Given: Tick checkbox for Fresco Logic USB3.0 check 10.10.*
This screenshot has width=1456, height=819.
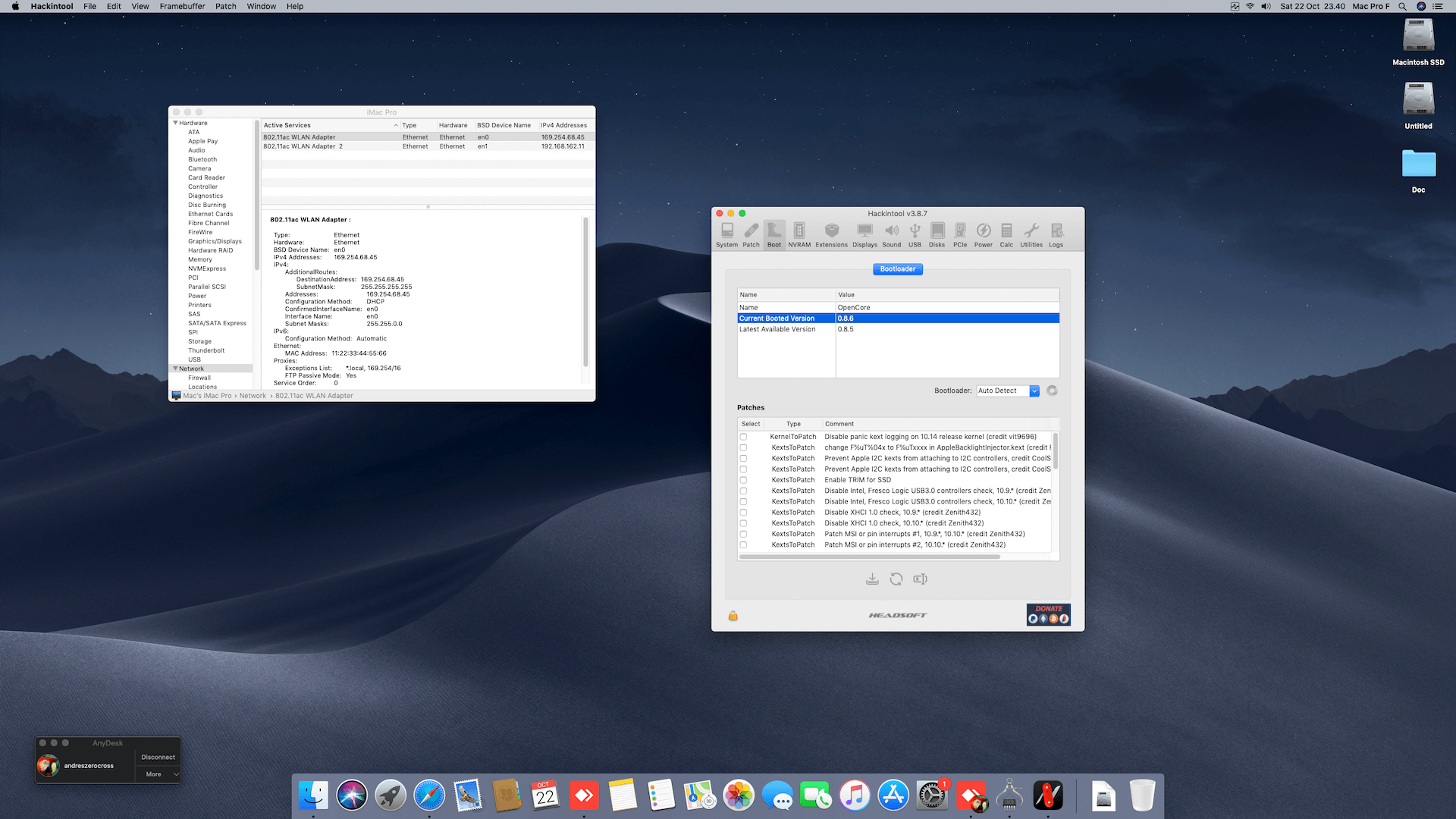Looking at the screenshot, I should click(x=743, y=501).
